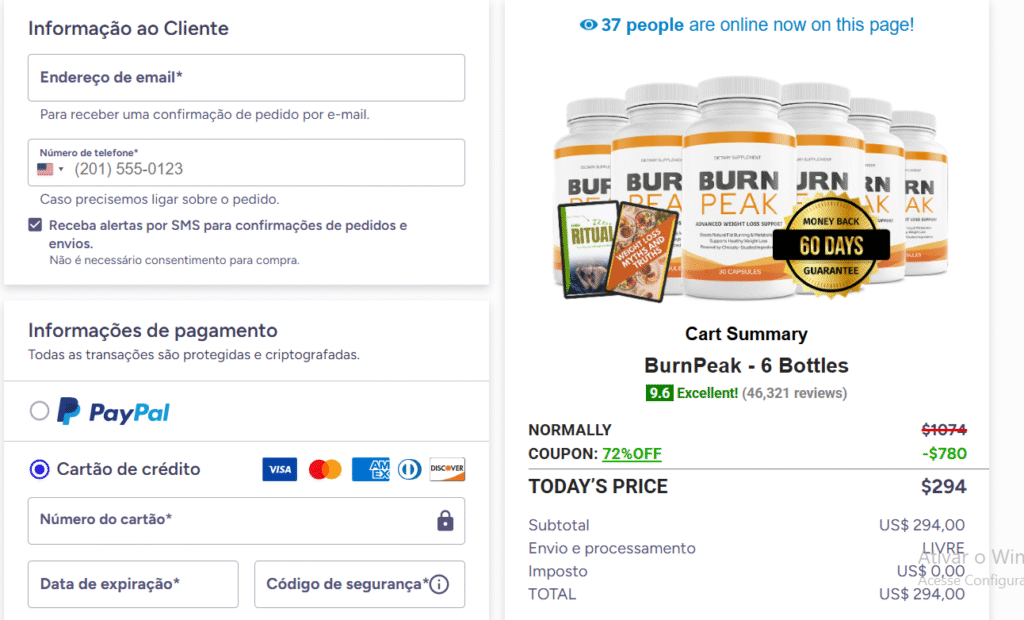Click the Diners Club card icon

click(408, 469)
